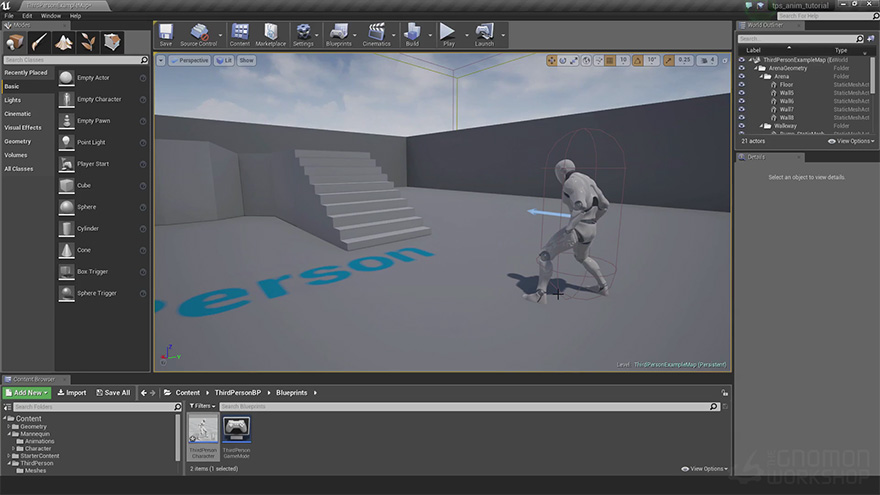
Task: Toggle world/local coordinate system globe icon
Action: click(x=586, y=61)
